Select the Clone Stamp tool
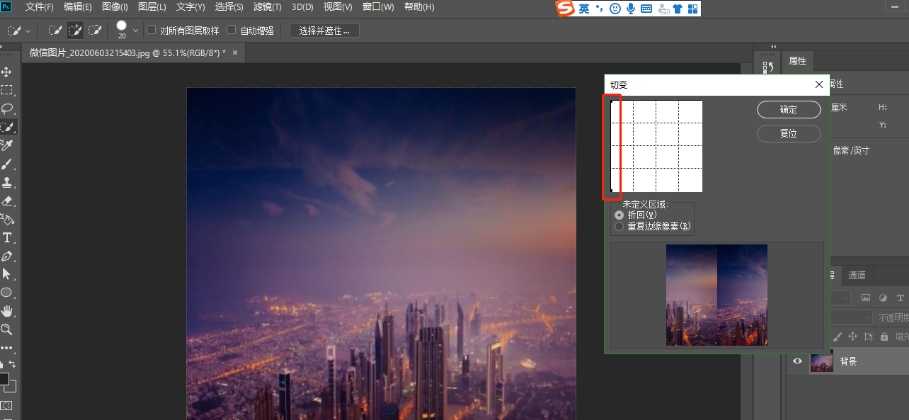909x420 pixels. 7,183
